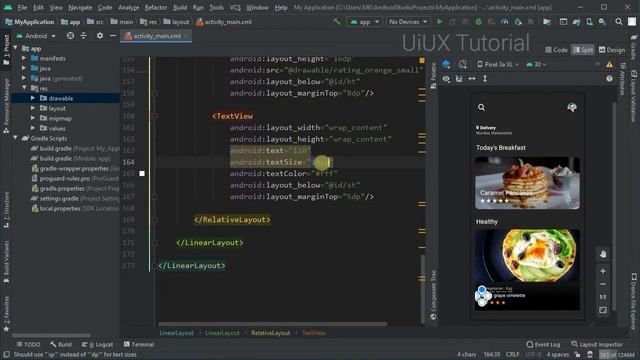The height and width of the screenshot is (360, 640).
Task: Open the Navigate menu
Action: (x=80, y=7)
